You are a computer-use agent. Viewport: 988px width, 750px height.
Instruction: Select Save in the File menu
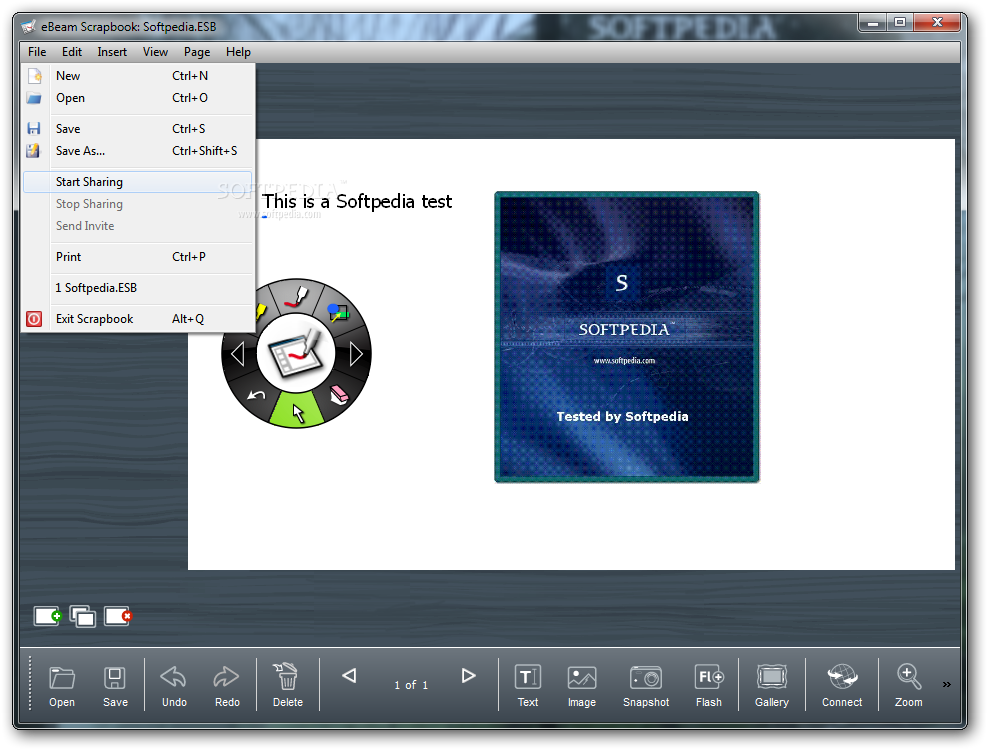tap(137, 129)
